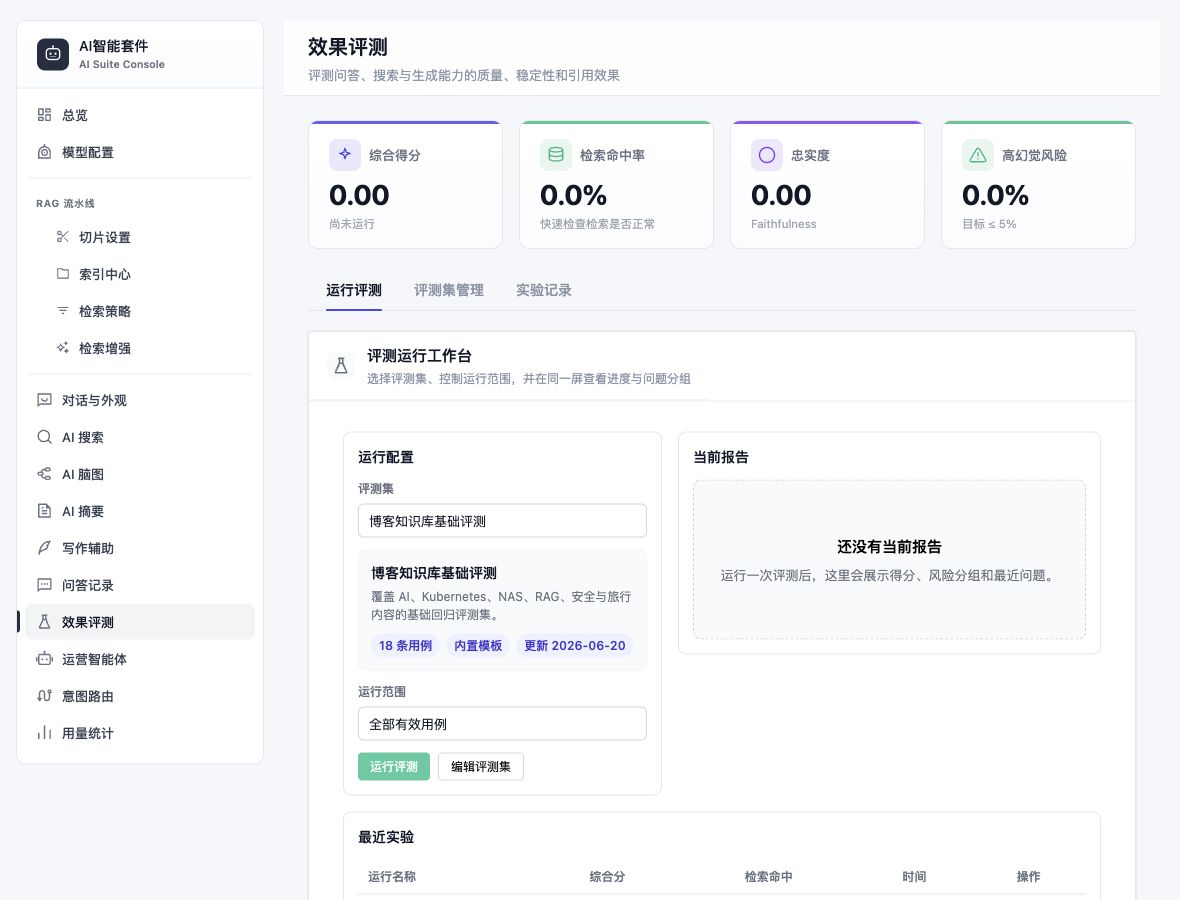Click the document icon beside AI 摘要
The image size is (1180, 900).
[44, 510]
